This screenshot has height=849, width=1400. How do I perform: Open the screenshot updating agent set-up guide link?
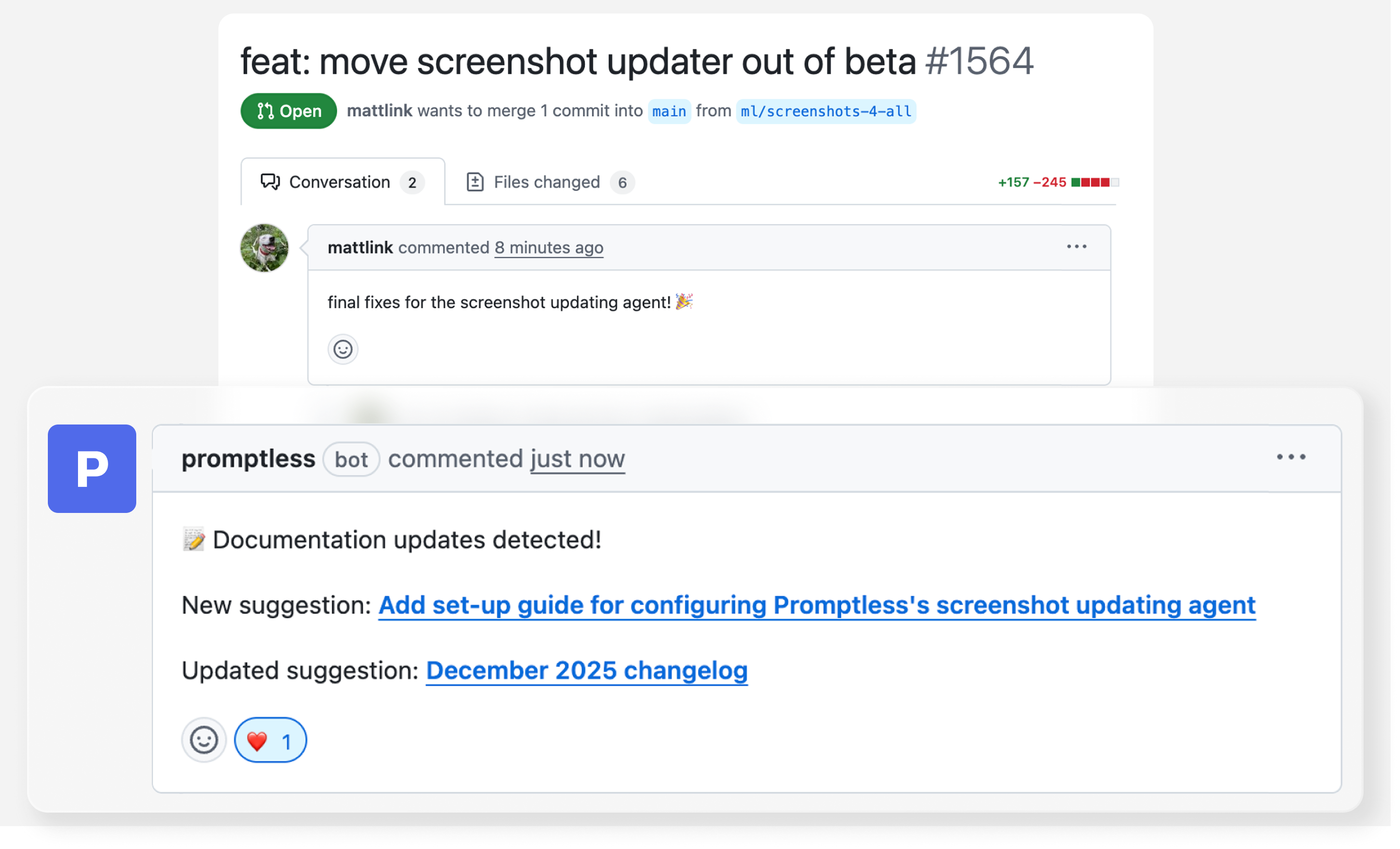[816, 605]
